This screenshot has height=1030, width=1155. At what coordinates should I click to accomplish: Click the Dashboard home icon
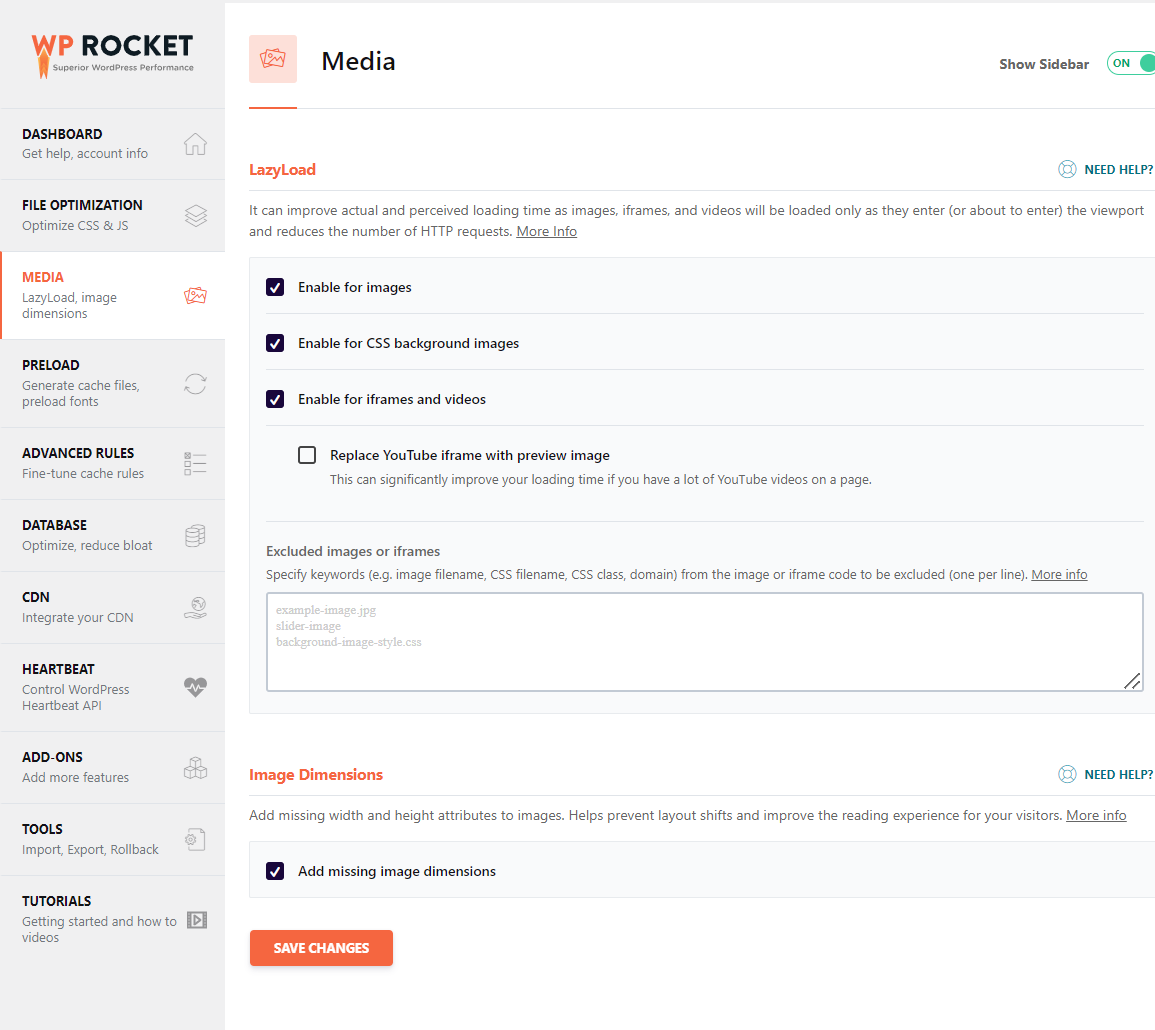coord(195,144)
